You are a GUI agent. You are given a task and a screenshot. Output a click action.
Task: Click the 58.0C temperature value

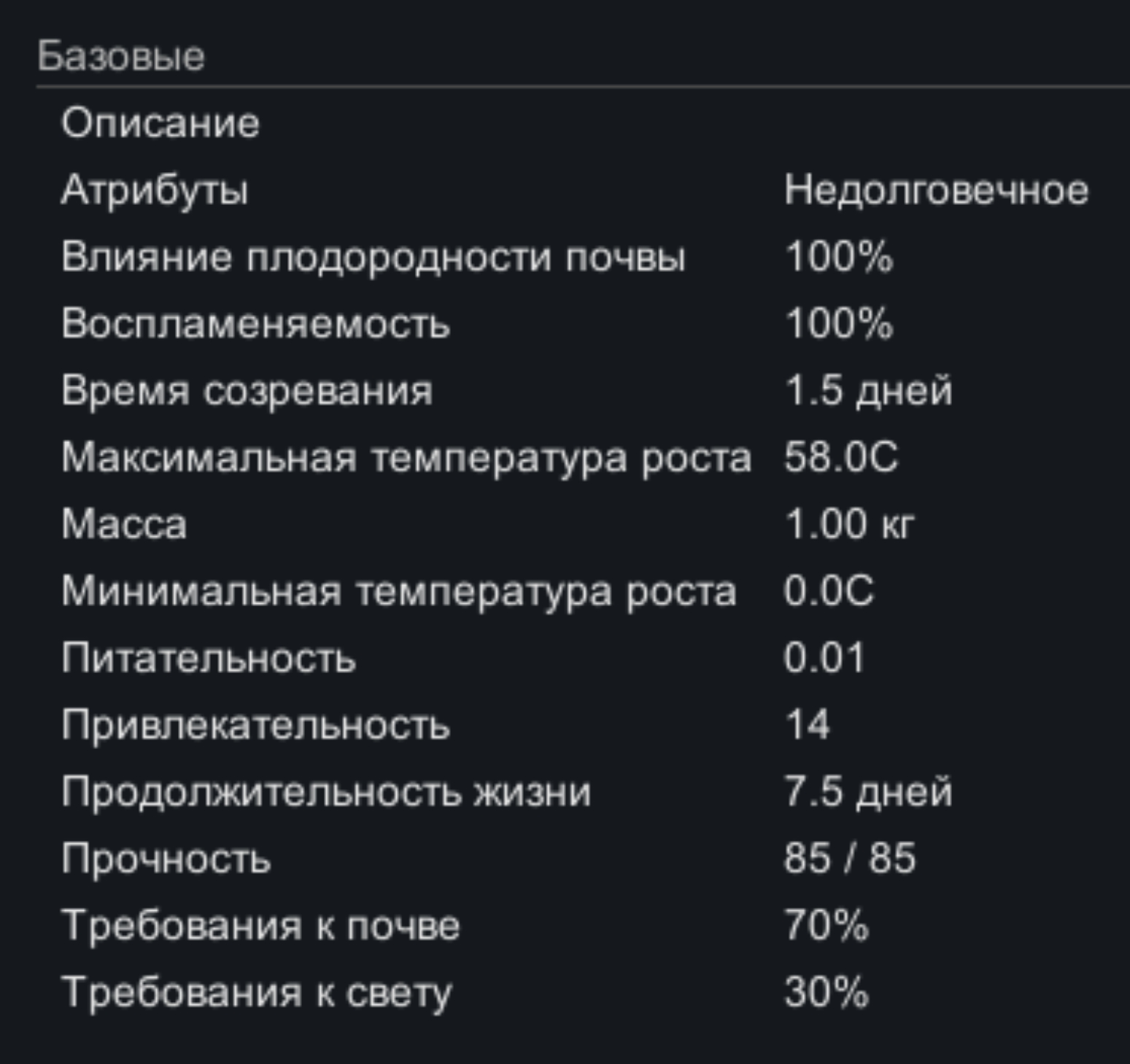click(x=840, y=458)
